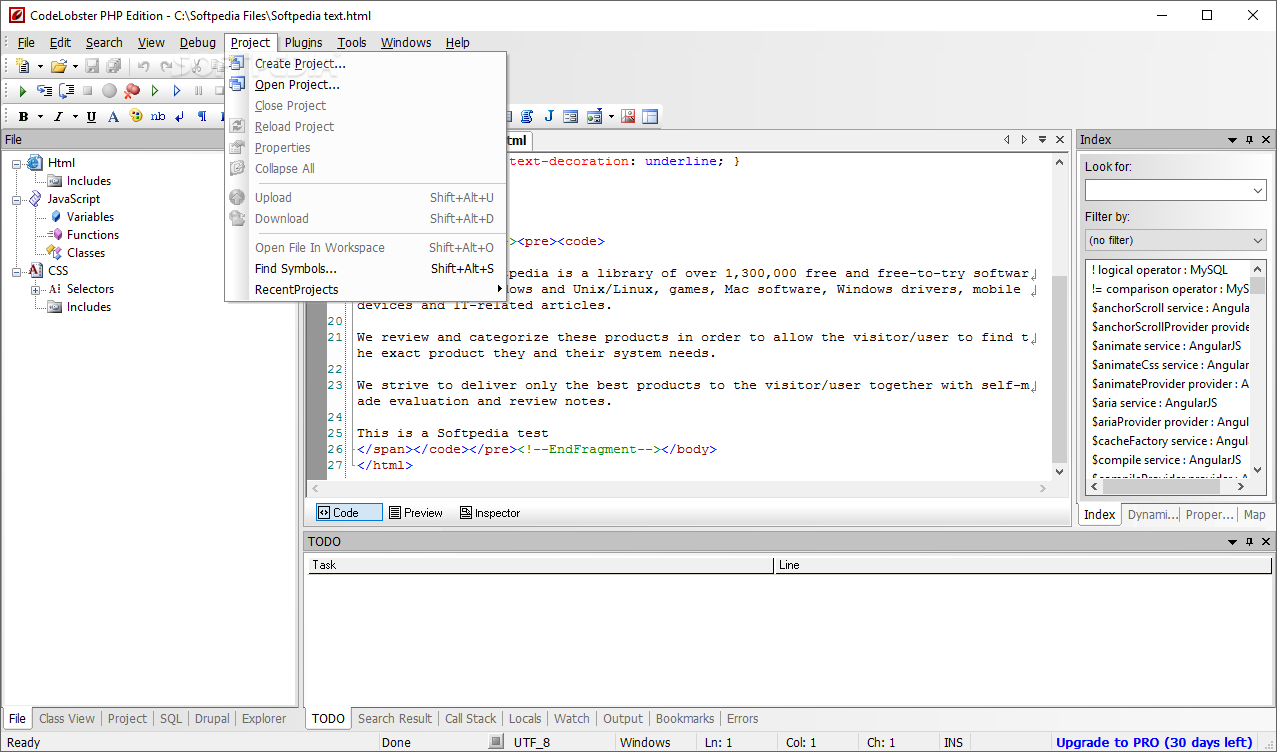The height and width of the screenshot is (752, 1277).
Task: Click the Save All toolbar icon
Action: click(x=114, y=66)
